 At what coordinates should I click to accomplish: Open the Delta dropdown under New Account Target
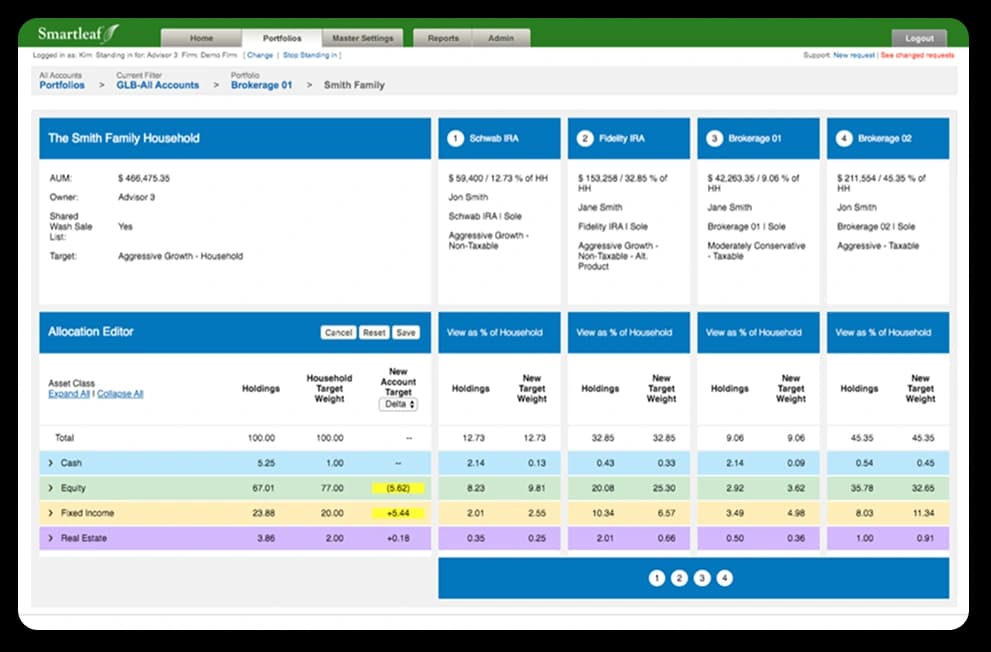[x=398, y=404]
